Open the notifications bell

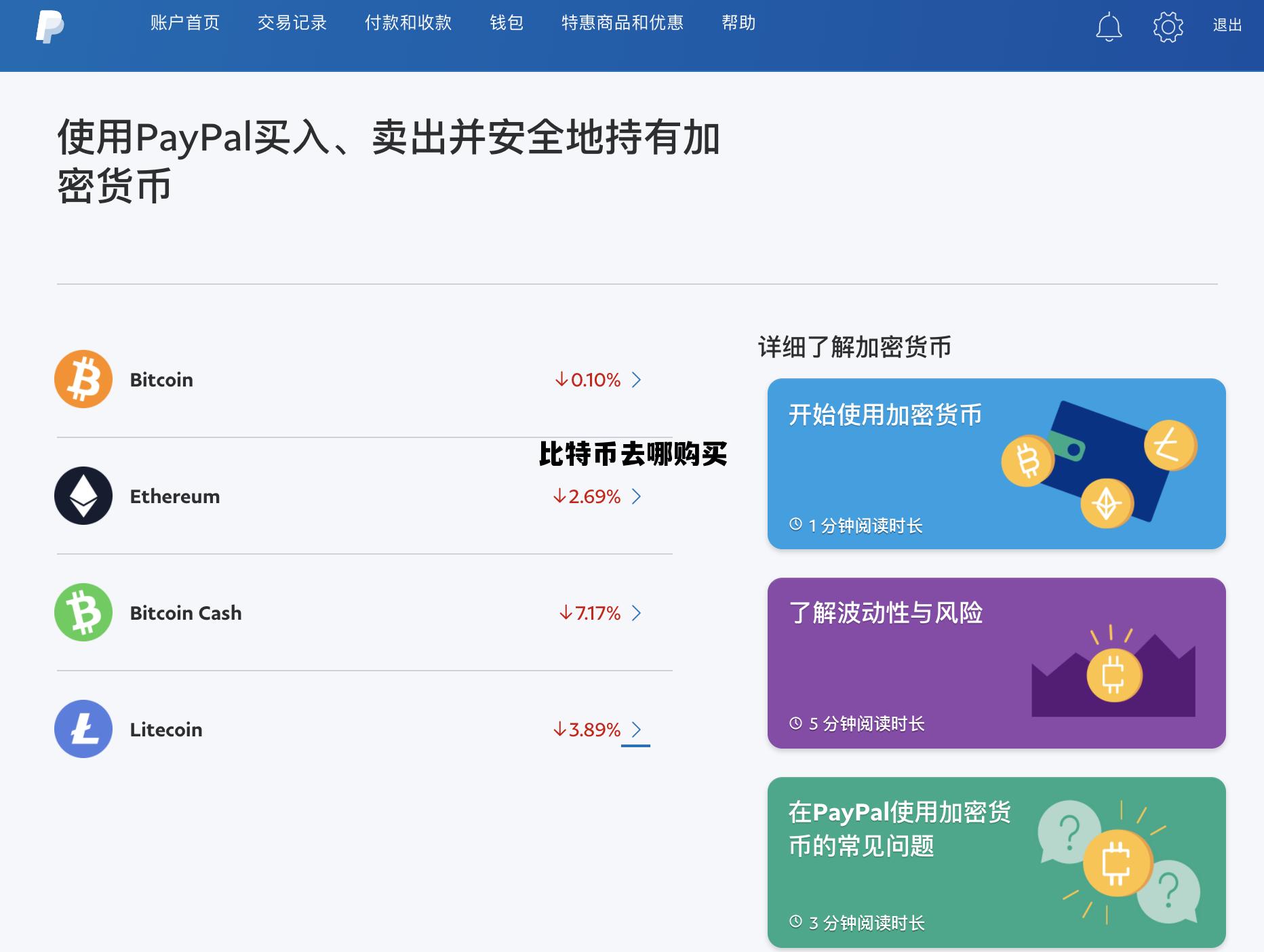point(1109,27)
